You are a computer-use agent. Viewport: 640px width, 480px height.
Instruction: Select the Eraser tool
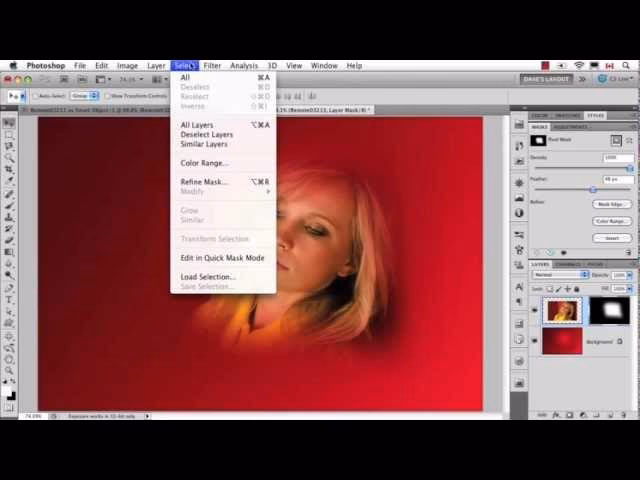click(x=9, y=240)
